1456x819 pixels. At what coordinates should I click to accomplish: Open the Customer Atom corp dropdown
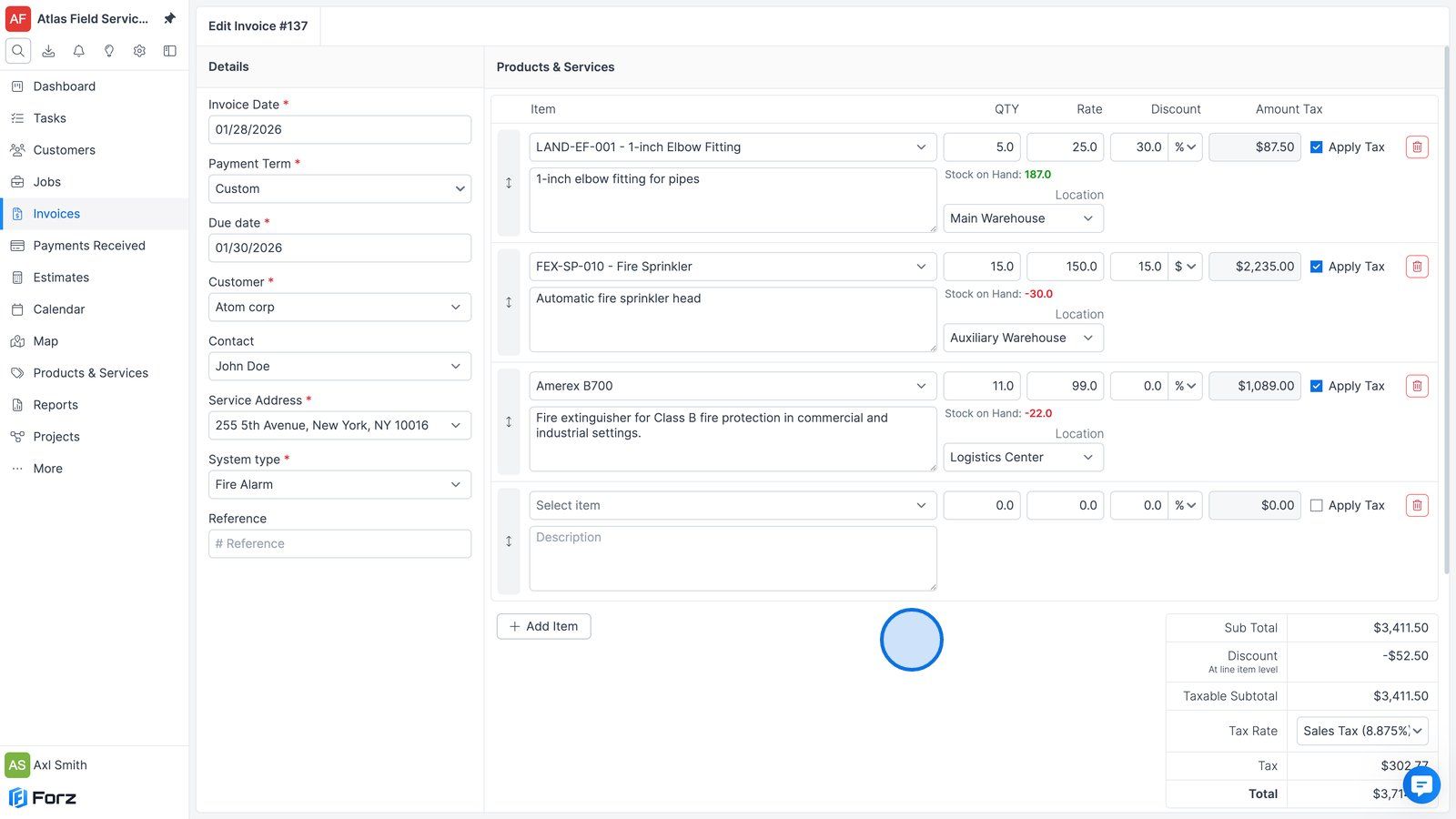(339, 307)
